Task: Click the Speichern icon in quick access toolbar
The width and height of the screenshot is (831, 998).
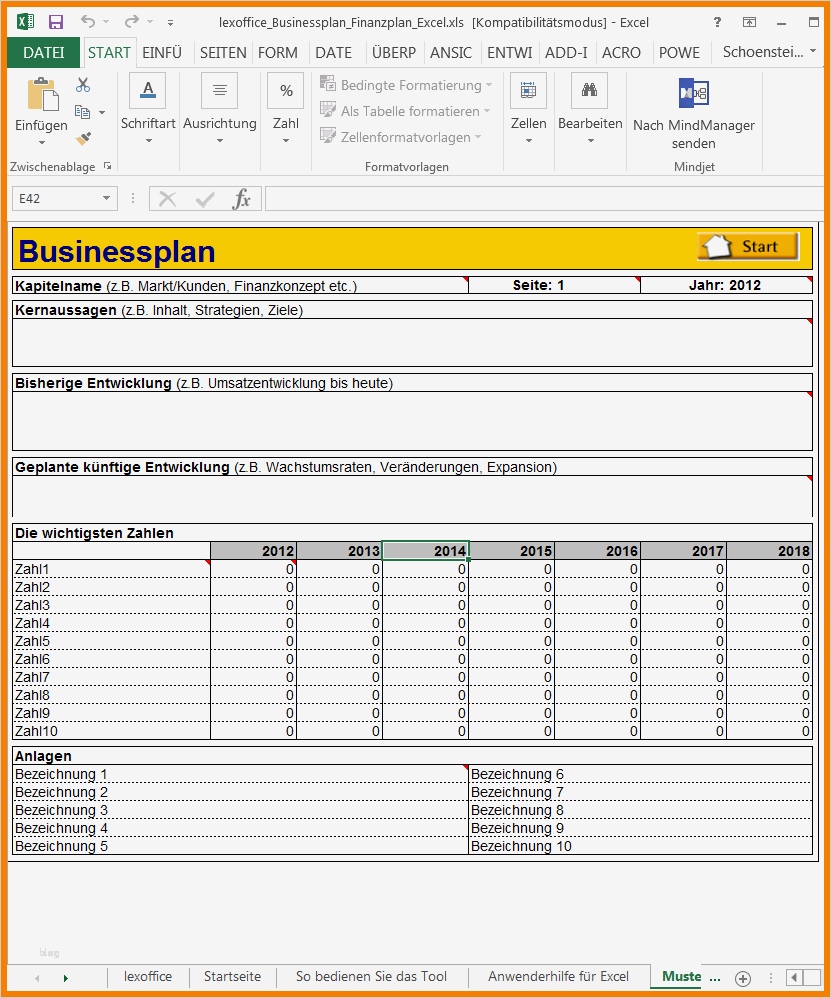Action: (54, 22)
